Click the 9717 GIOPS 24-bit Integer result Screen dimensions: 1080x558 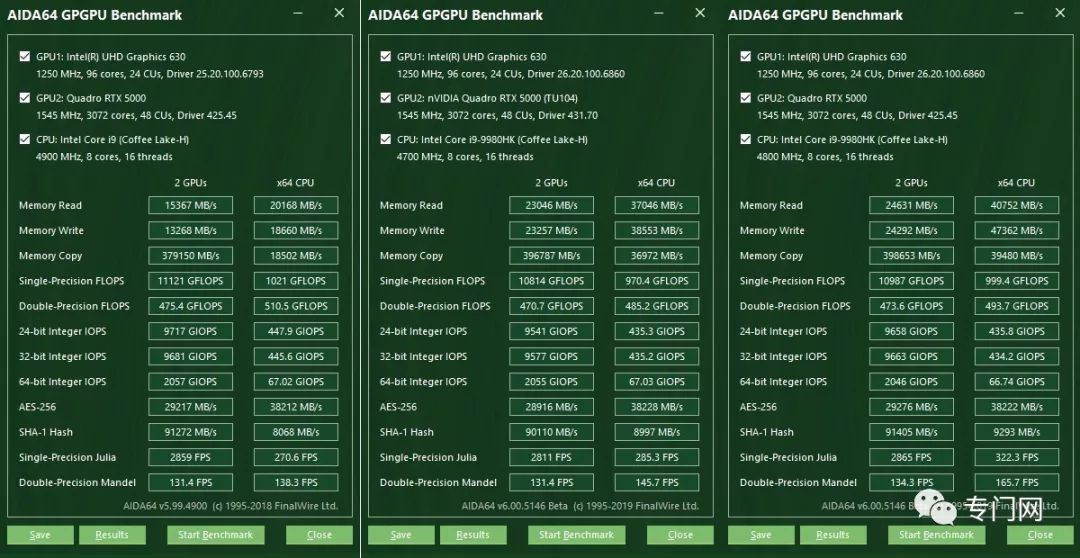click(191, 331)
